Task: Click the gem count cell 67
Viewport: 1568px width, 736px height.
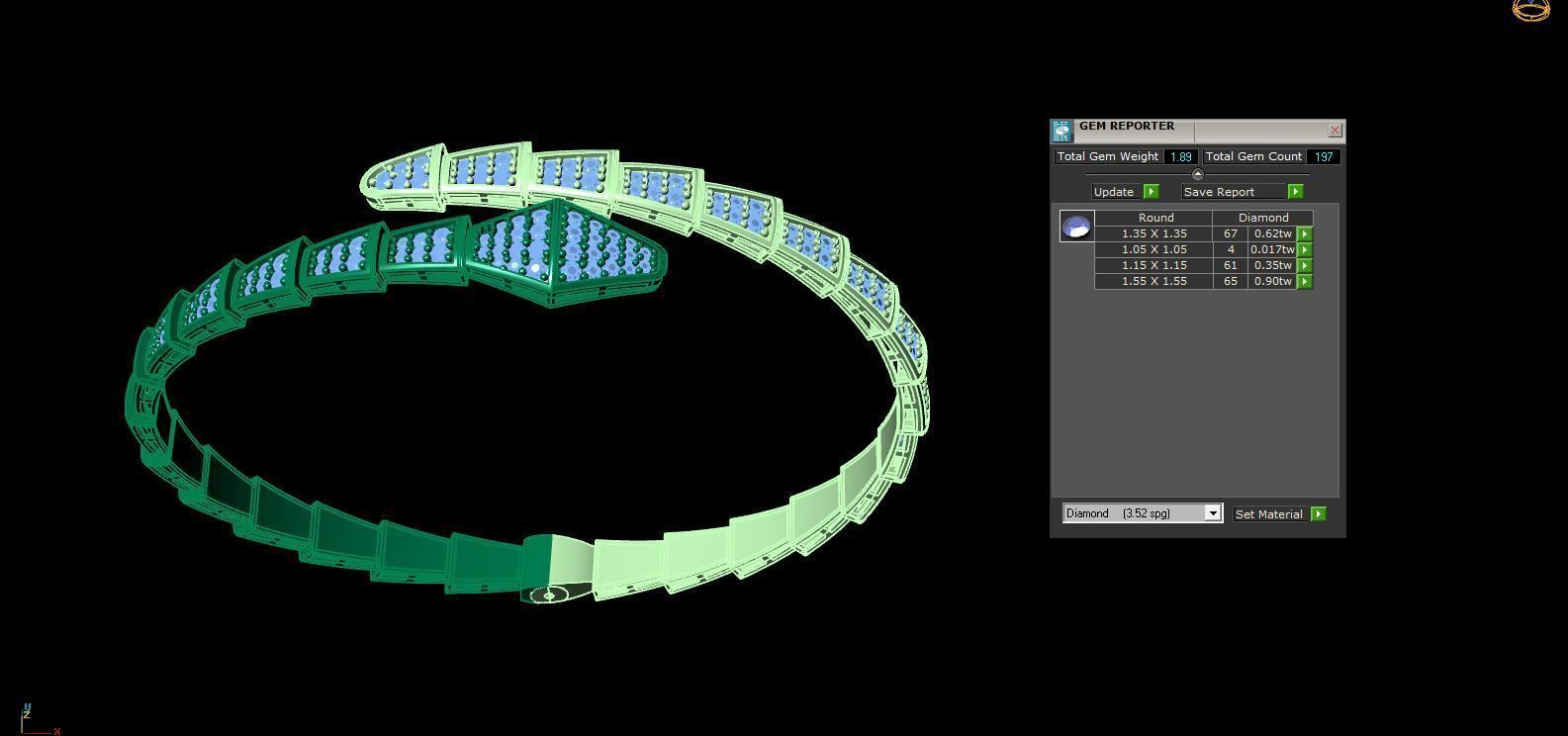Action: [x=1230, y=234]
